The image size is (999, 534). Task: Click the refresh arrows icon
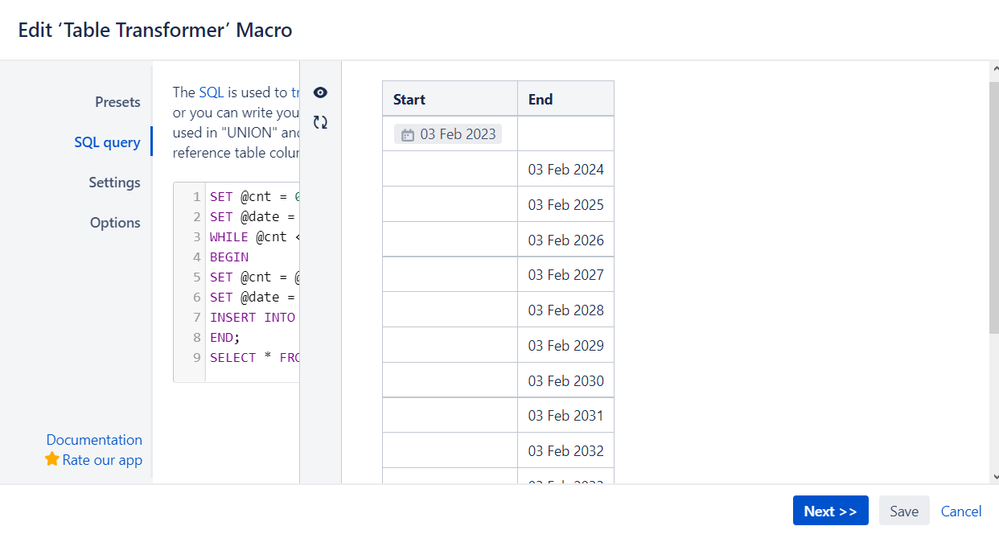click(x=320, y=122)
